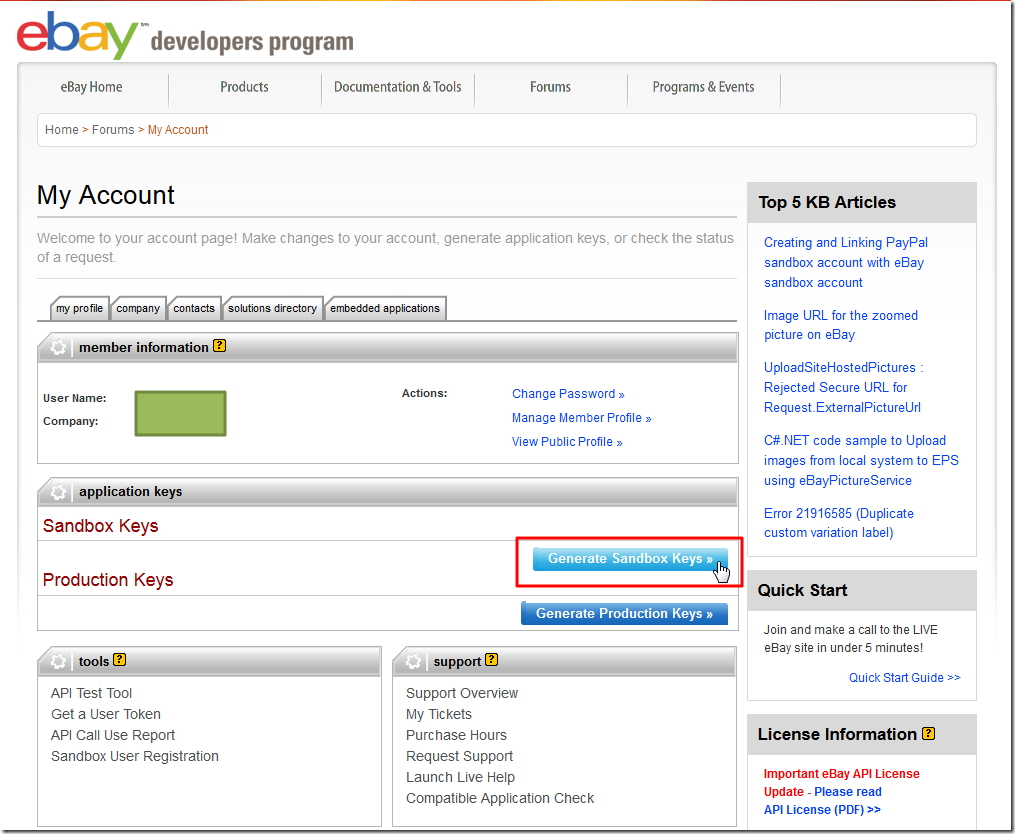Open Support Overview link
The width and height of the screenshot is (1015, 834).
(462, 693)
